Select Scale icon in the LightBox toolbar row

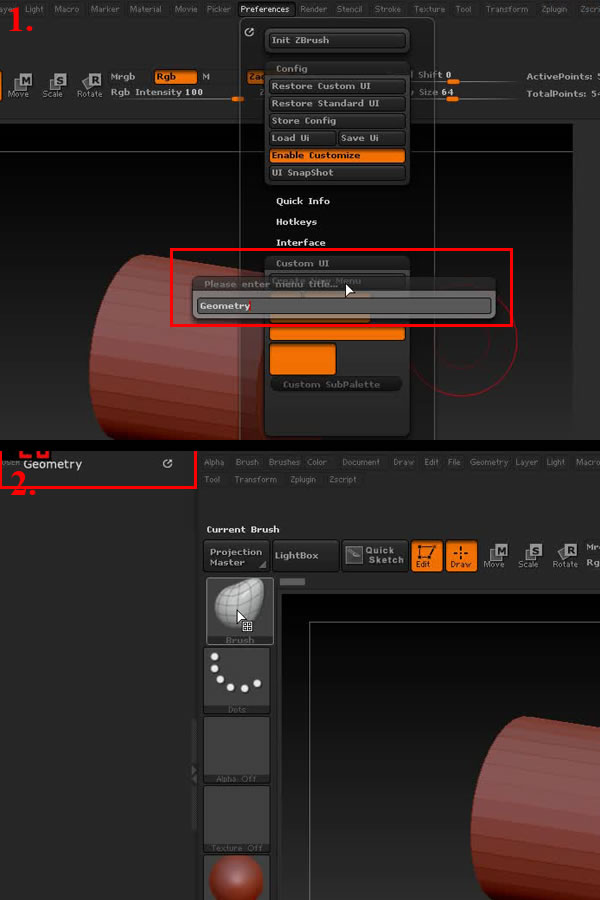(529, 556)
